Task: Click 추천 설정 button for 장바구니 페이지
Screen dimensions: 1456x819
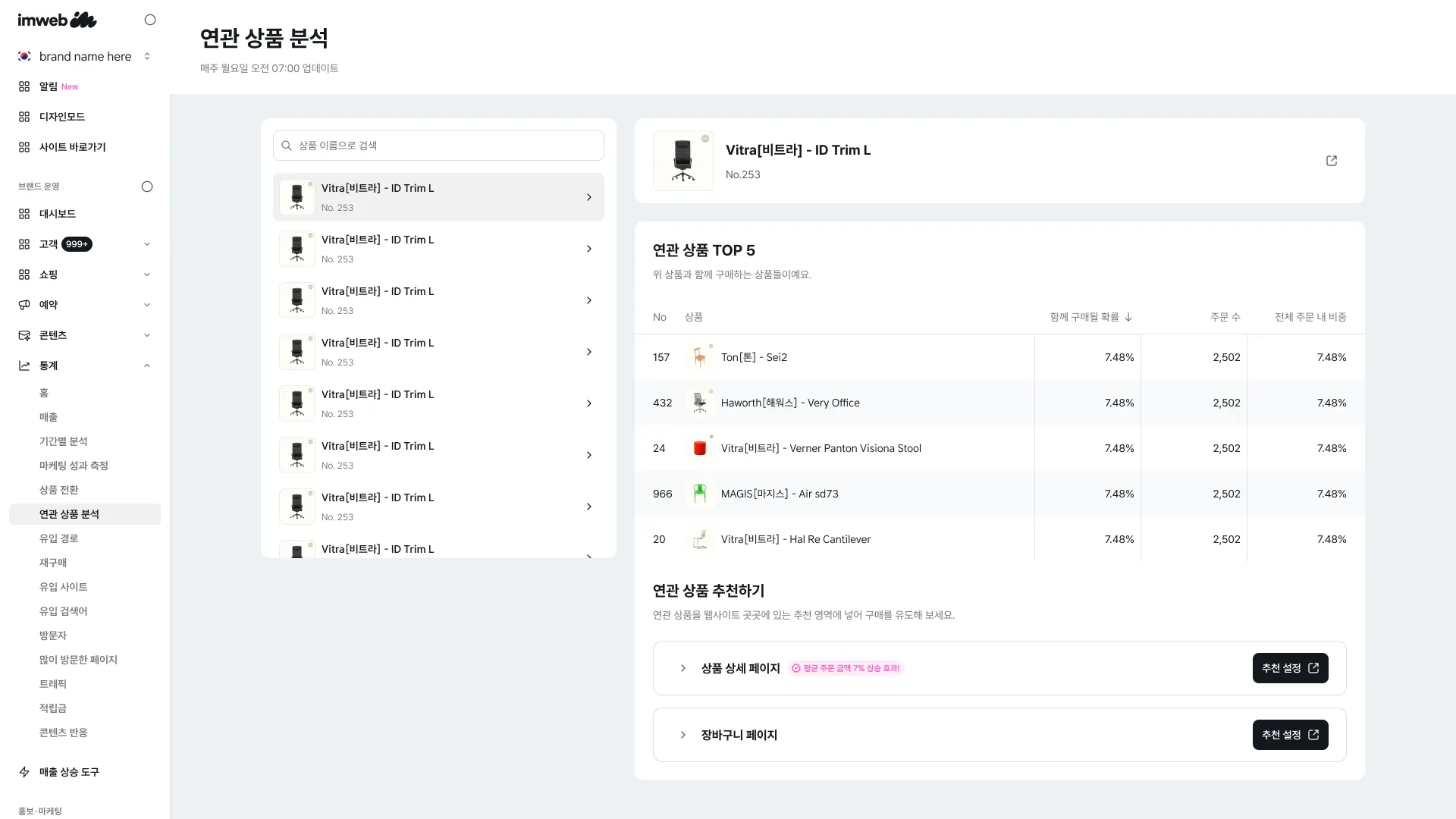Action: [x=1290, y=735]
